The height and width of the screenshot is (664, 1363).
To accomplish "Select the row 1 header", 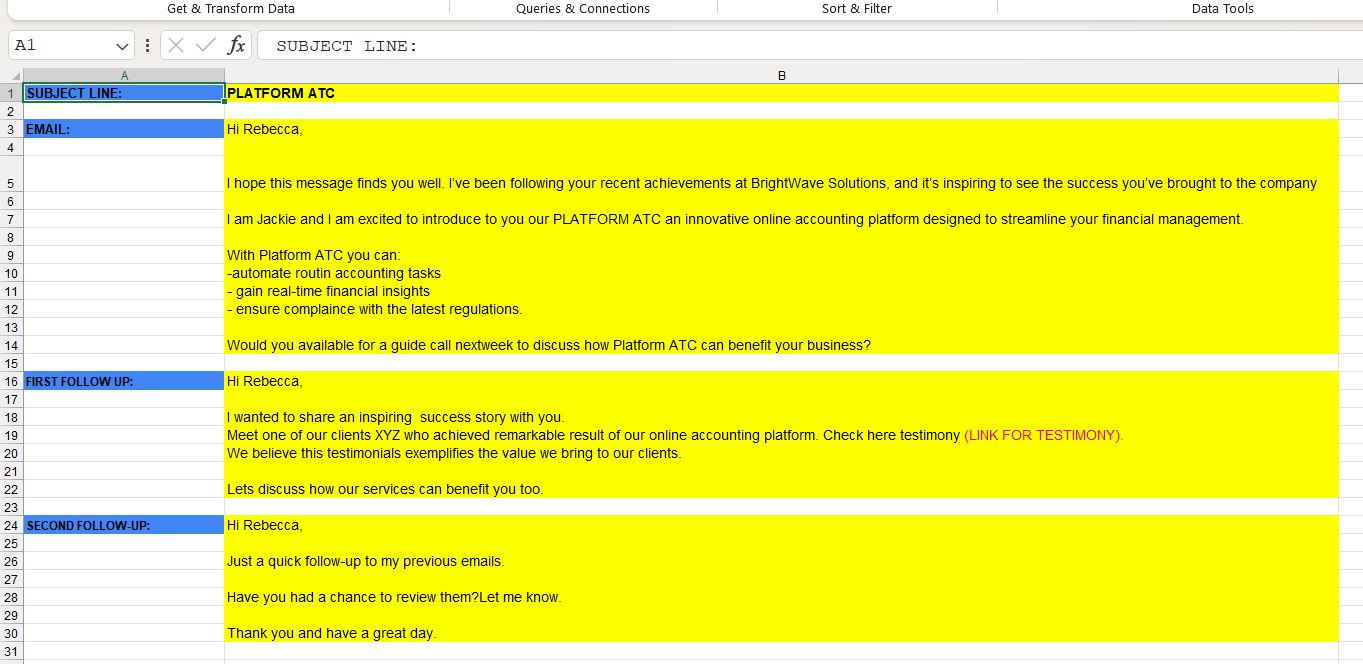I will pos(11,93).
